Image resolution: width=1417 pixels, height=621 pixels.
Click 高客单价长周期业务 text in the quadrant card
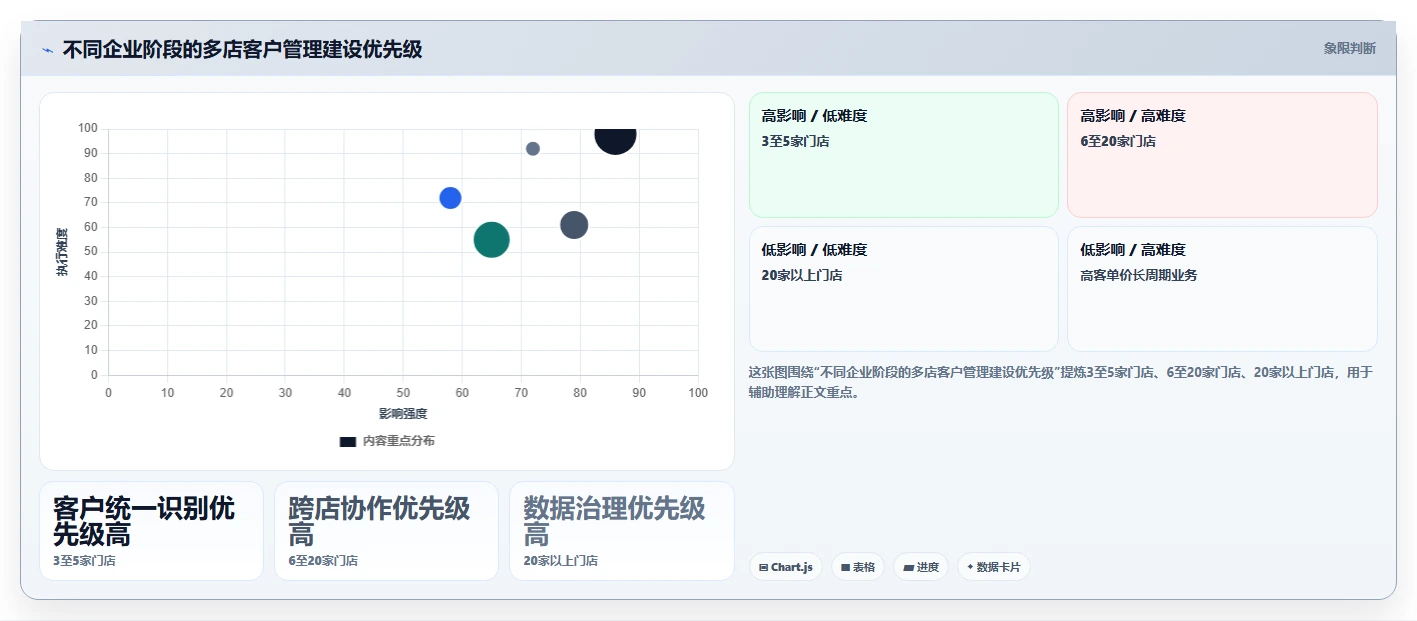[x=1138, y=275]
